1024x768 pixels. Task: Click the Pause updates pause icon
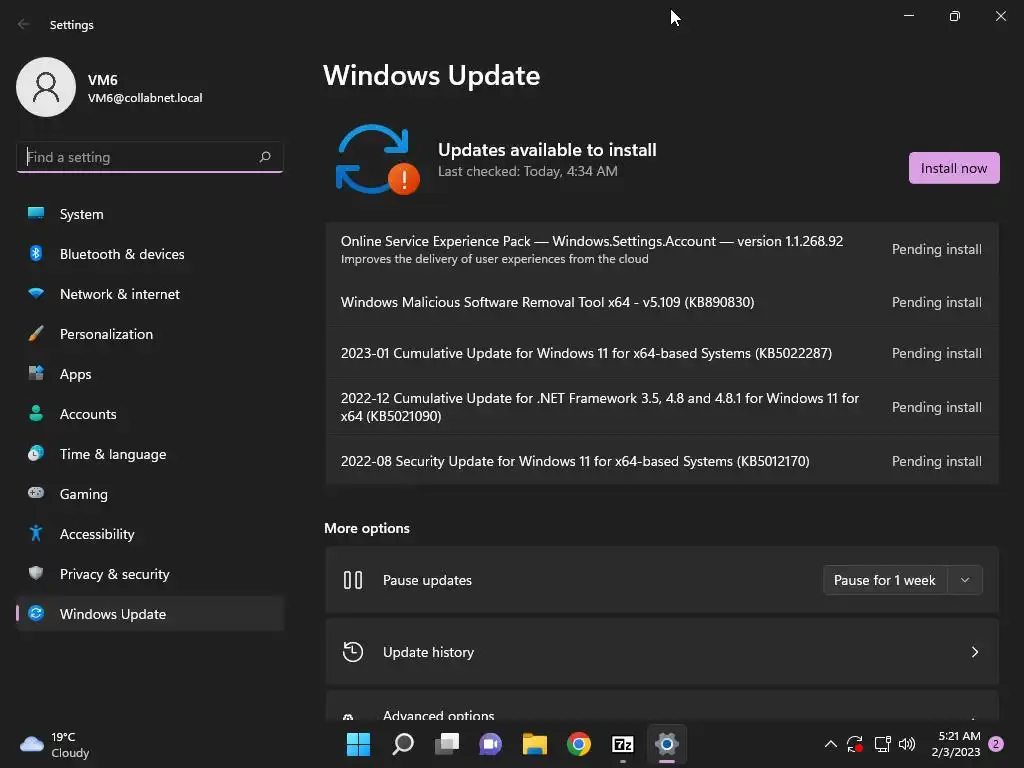[353, 580]
